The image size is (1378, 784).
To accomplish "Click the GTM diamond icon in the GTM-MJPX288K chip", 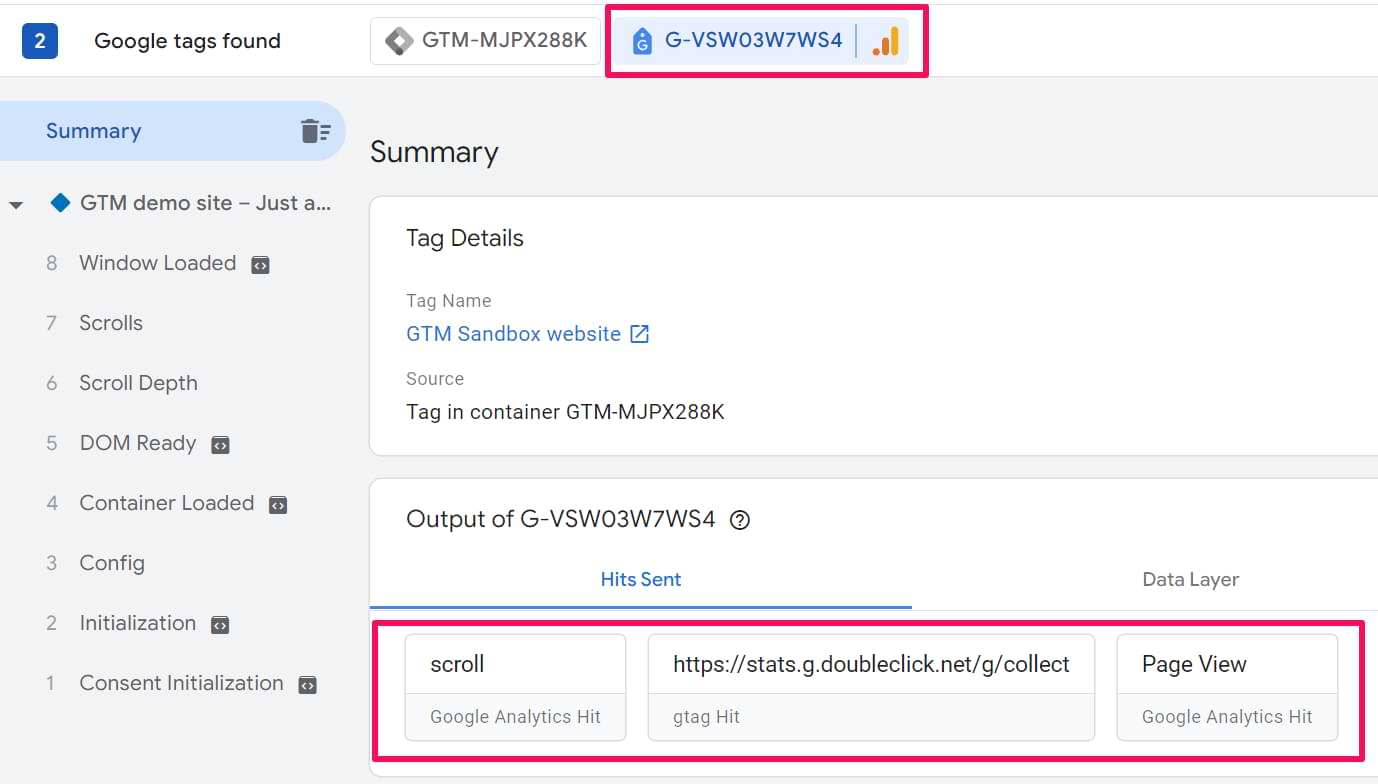I will [398, 41].
